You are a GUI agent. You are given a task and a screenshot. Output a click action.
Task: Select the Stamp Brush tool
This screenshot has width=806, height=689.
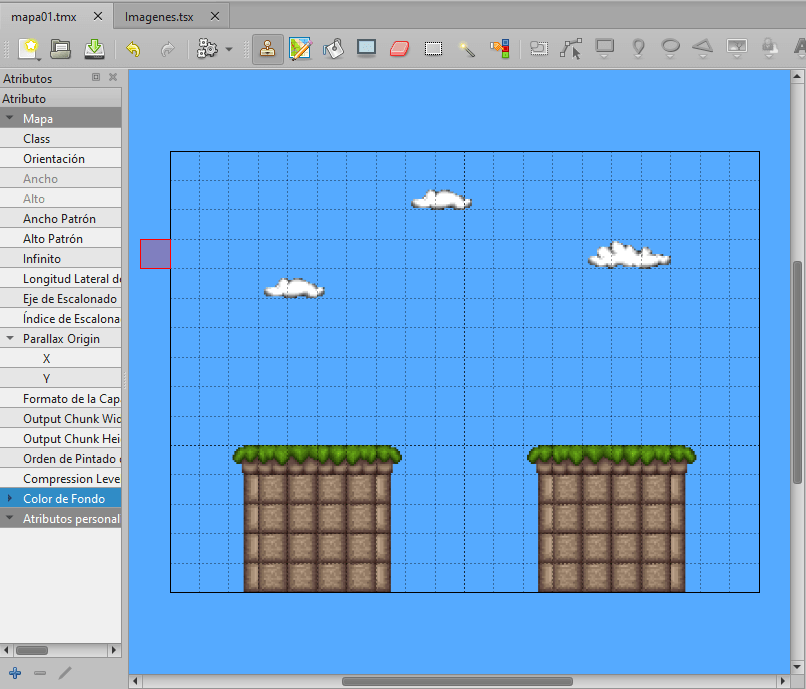(267, 48)
